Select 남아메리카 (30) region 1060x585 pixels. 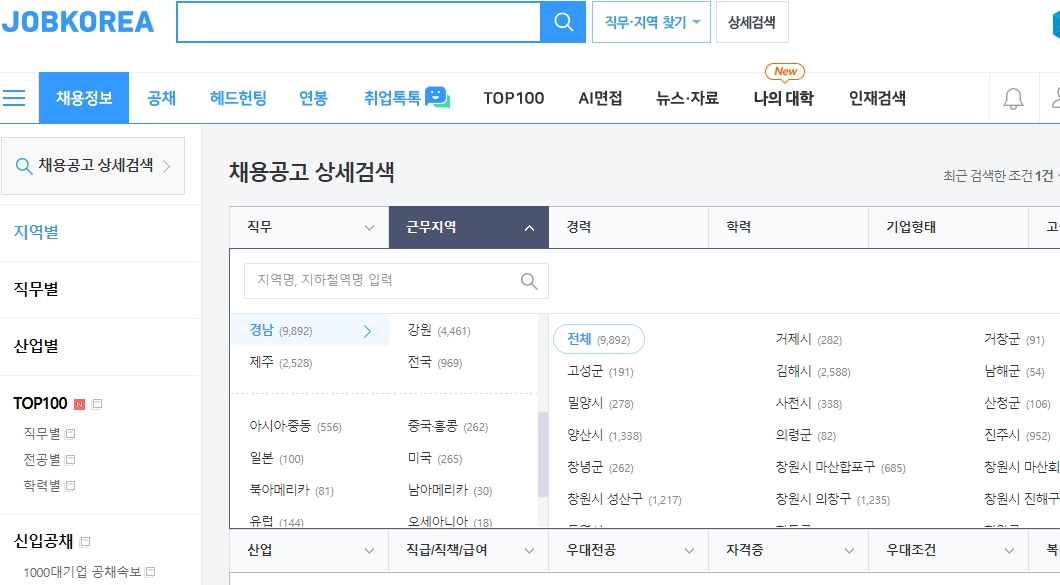(450, 490)
